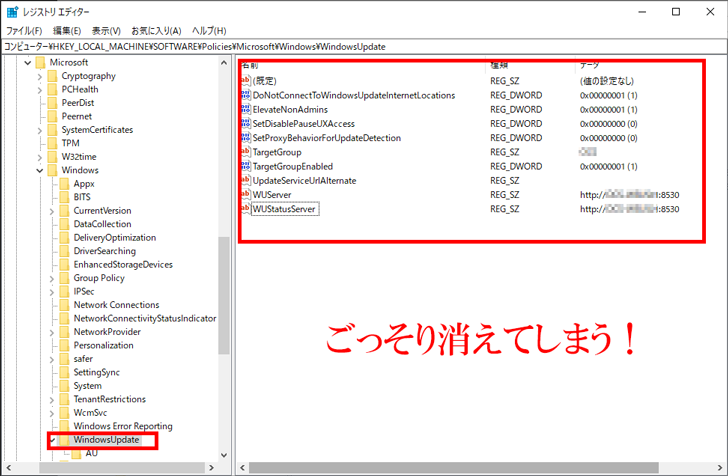This screenshot has width=728, height=476.
Task: Click the TargetGroupEnabled DWORD icon
Action: (x=246, y=166)
